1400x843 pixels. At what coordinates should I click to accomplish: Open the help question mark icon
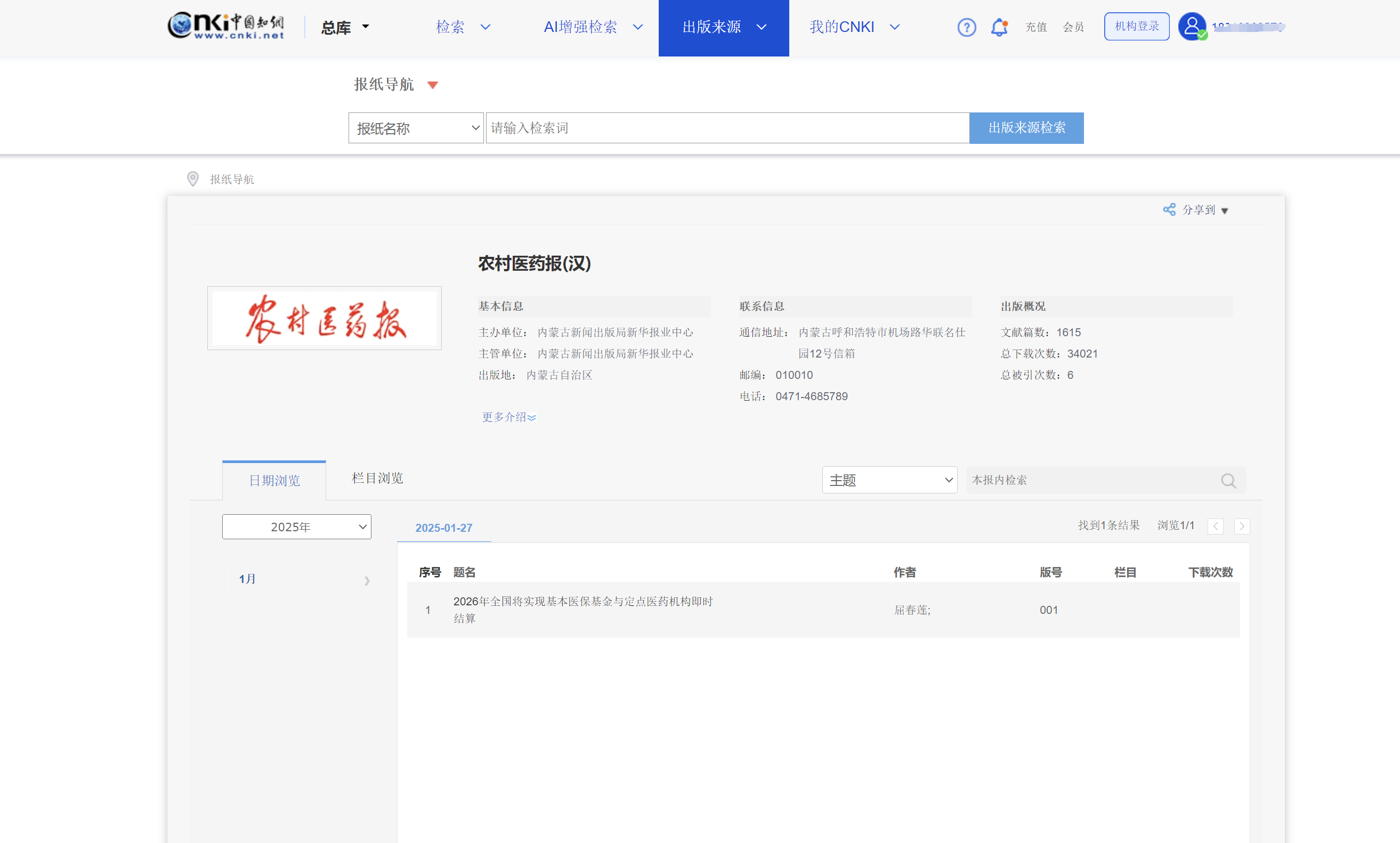(x=966, y=27)
